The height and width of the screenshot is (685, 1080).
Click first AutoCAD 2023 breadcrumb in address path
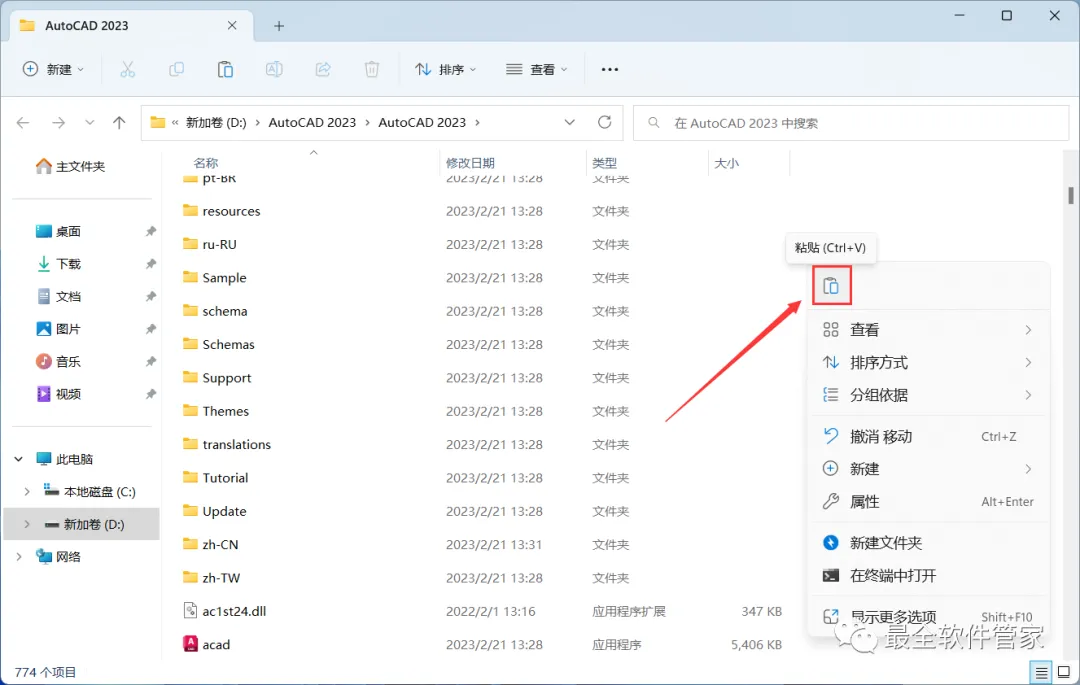[x=312, y=123]
